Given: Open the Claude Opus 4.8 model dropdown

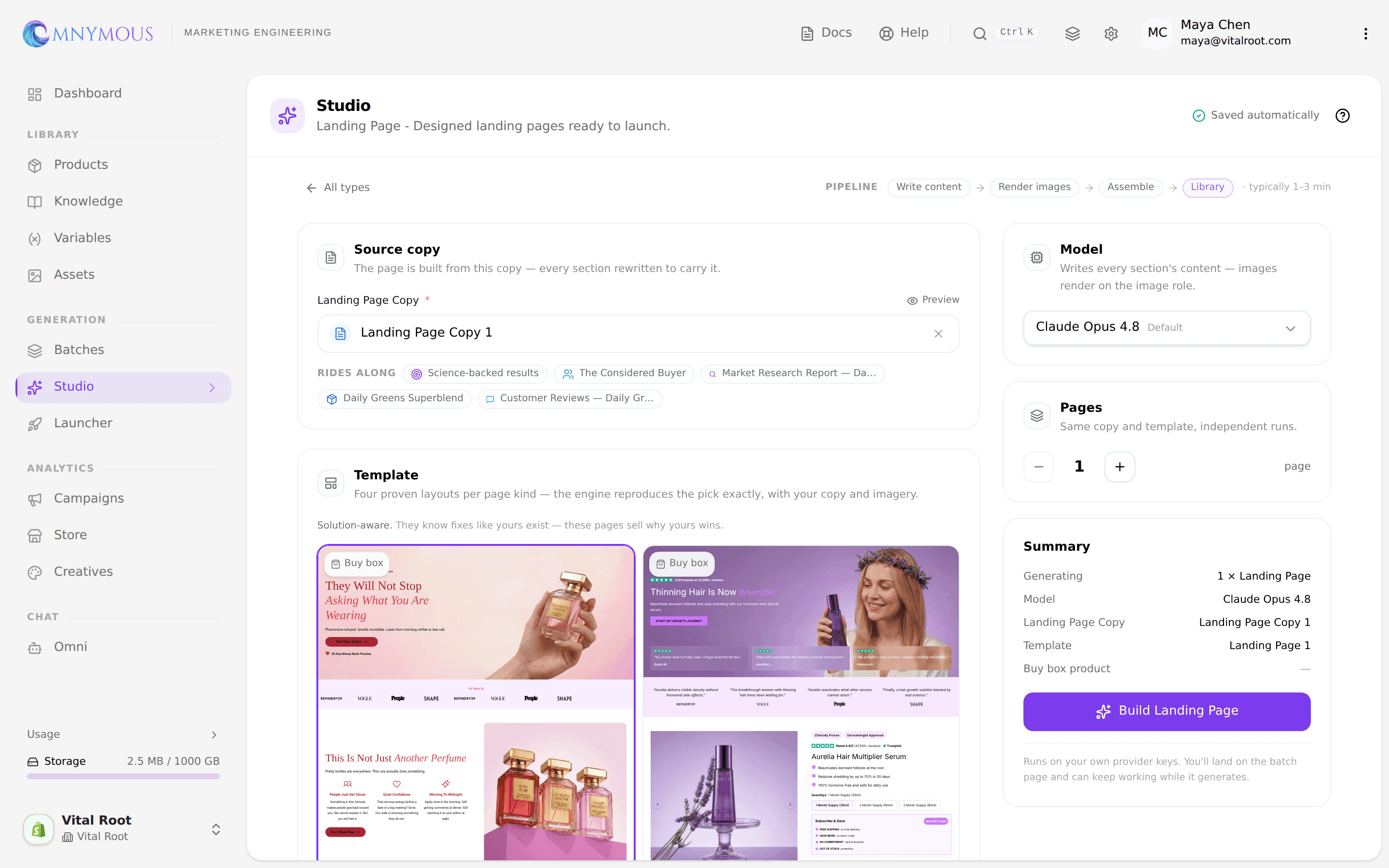Looking at the screenshot, I should click(x=1166, y=328).
